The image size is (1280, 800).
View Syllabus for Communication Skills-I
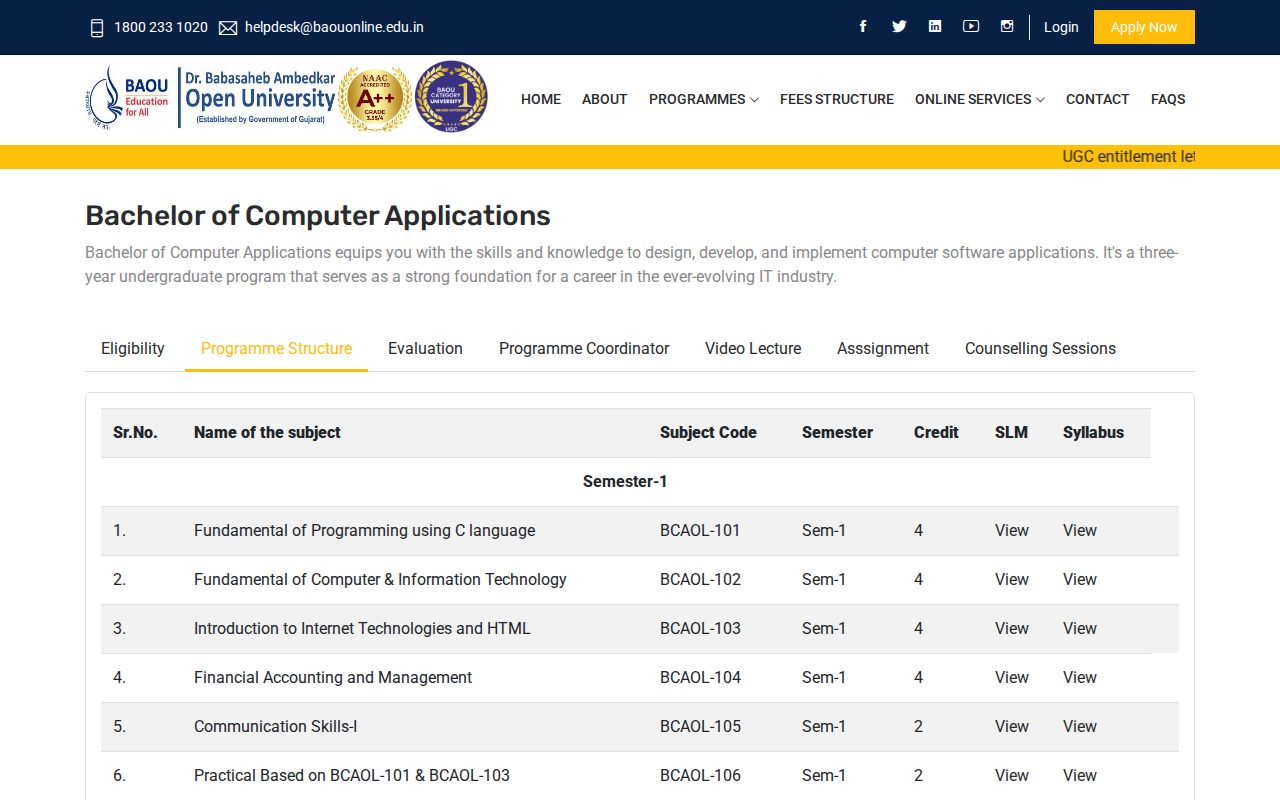click(x=1080, y=726)
